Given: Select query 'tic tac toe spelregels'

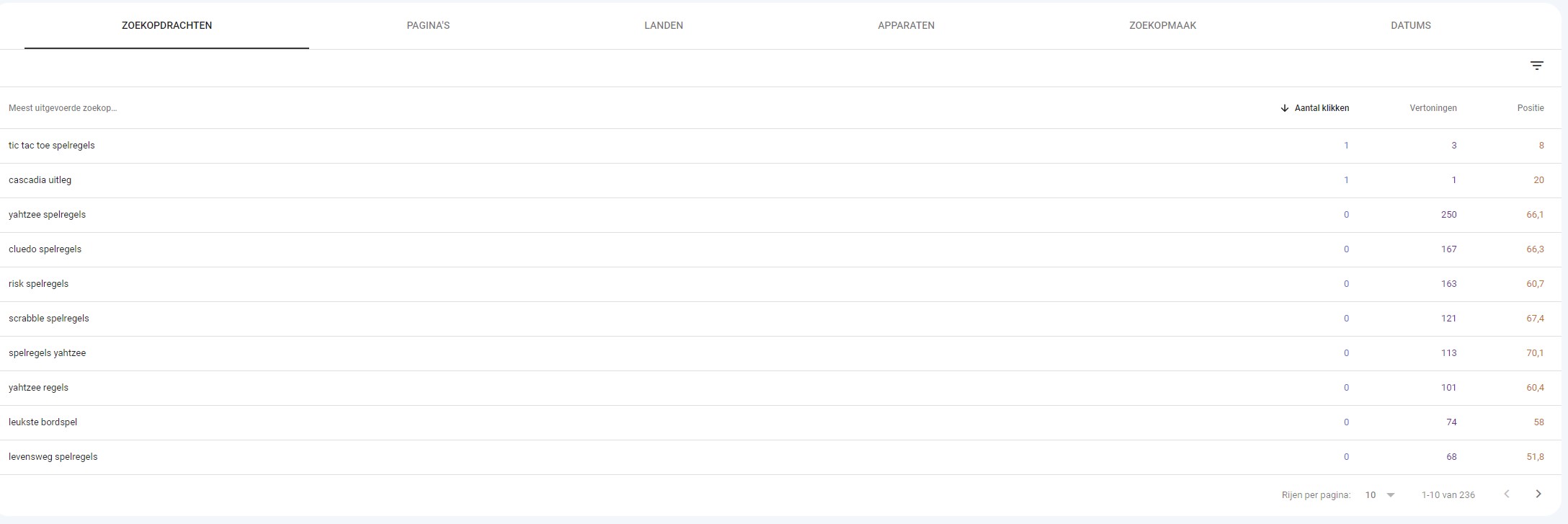Looking at the screenshot, I should click(52, 146).
